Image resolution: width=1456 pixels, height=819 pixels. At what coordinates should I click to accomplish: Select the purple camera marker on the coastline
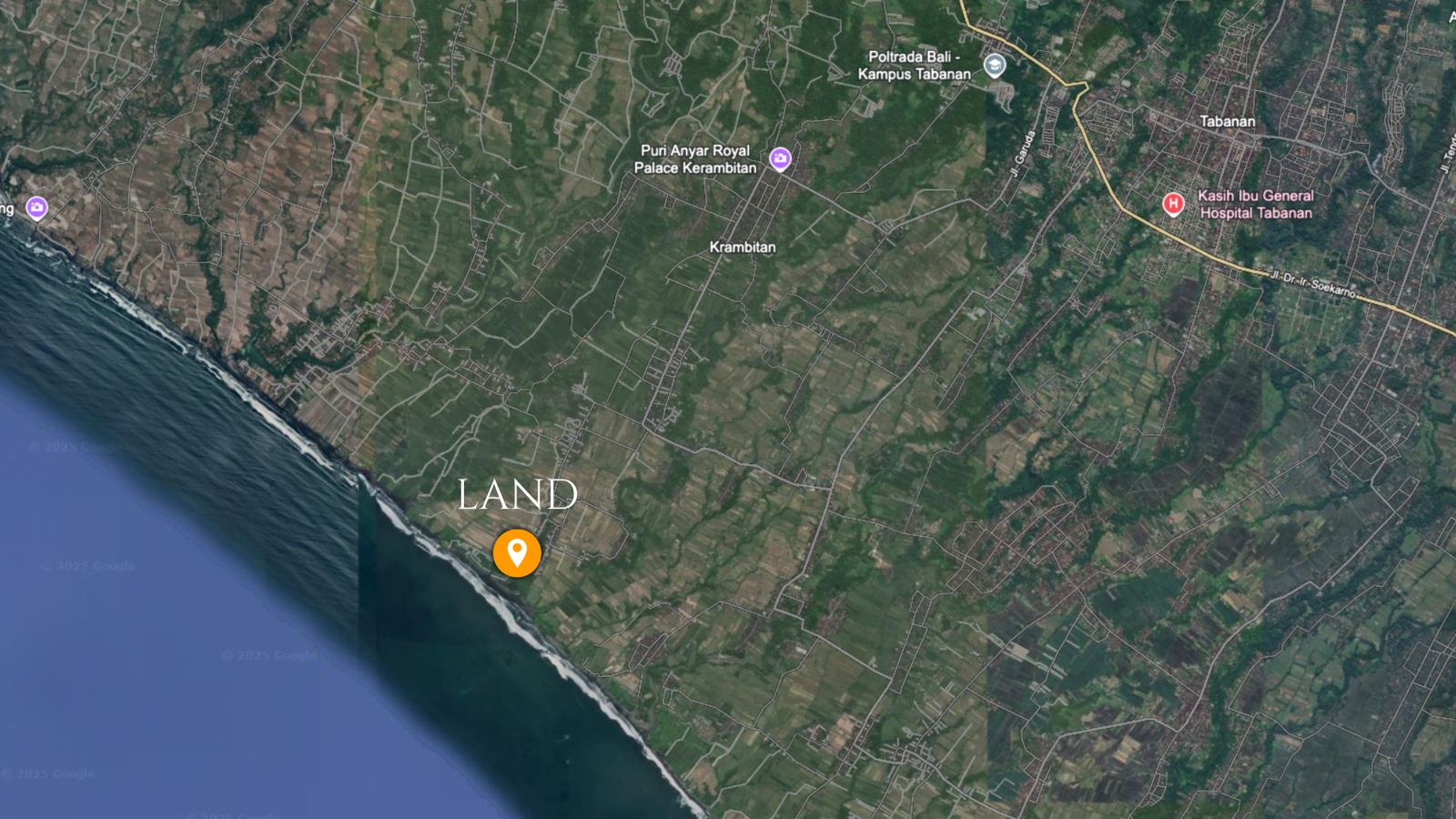click(x=36, y=208)
